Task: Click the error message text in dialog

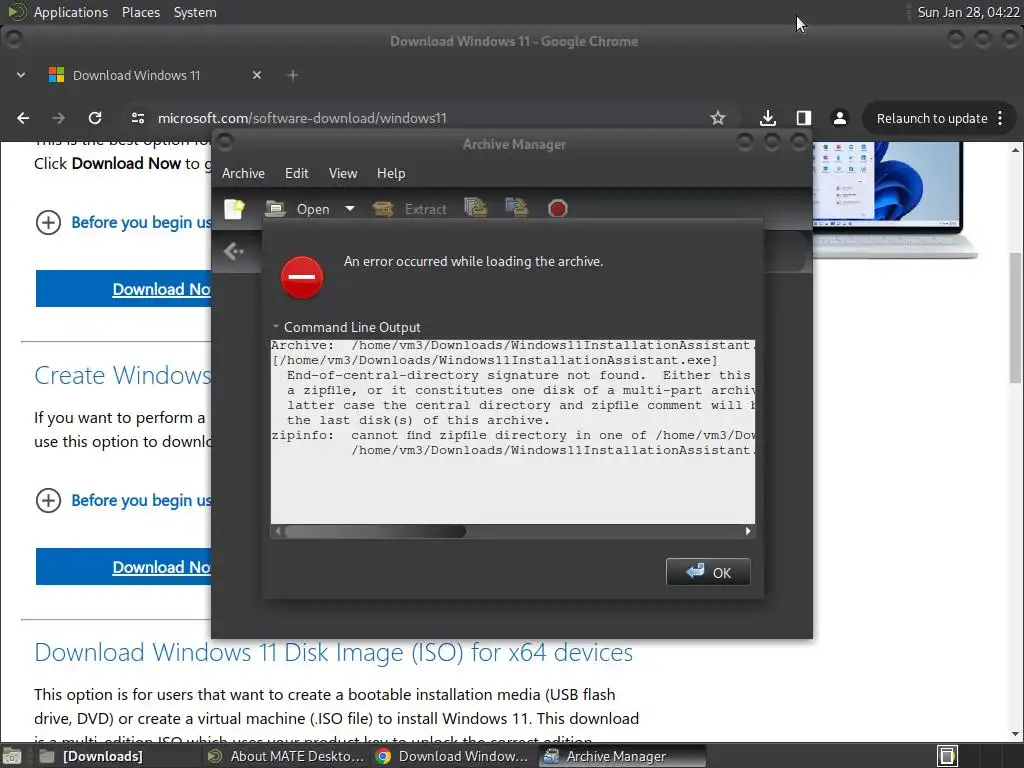Action: click(x=473, y=261)
